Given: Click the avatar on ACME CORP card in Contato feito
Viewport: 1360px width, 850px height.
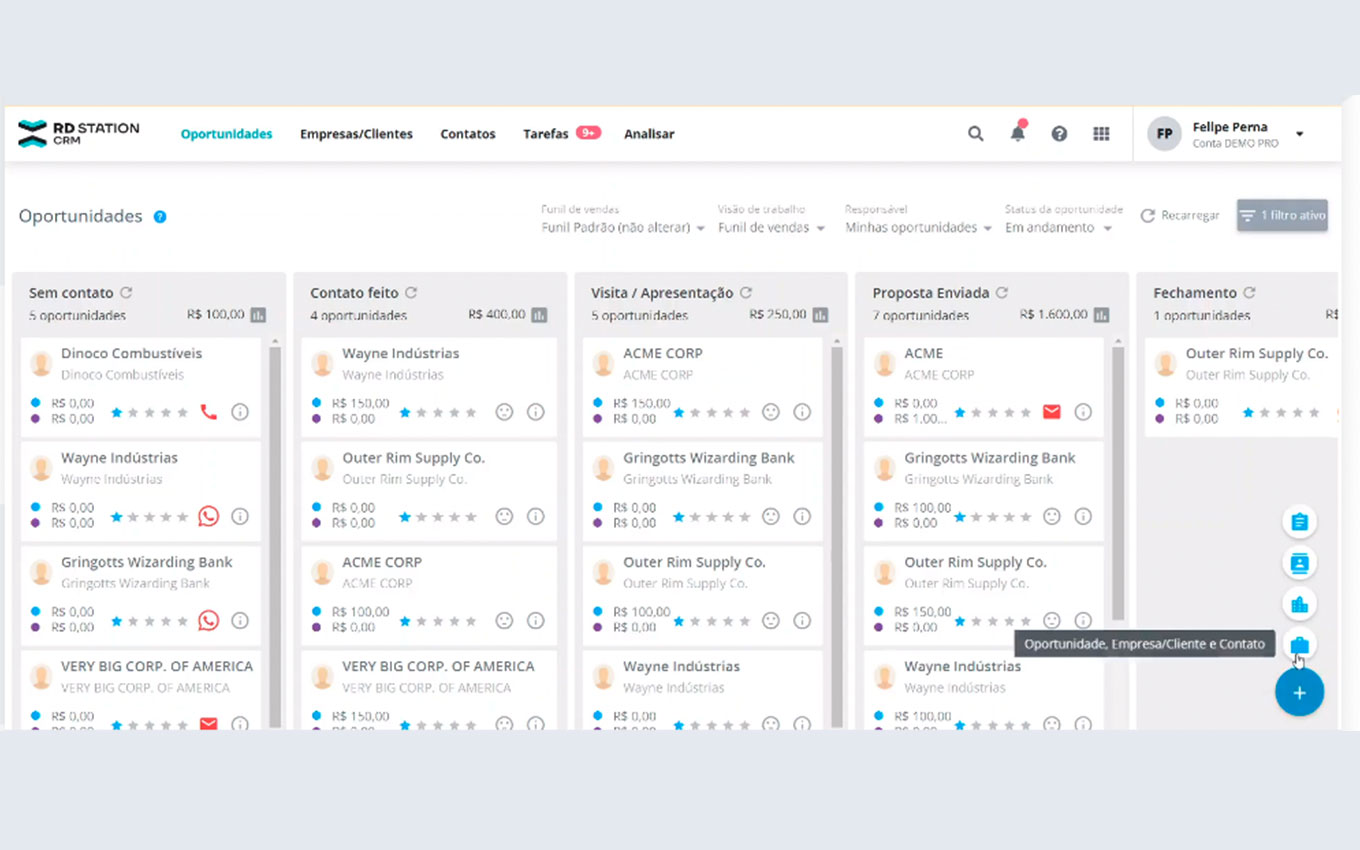Looking at the screenshot, I should coord(322,572).
